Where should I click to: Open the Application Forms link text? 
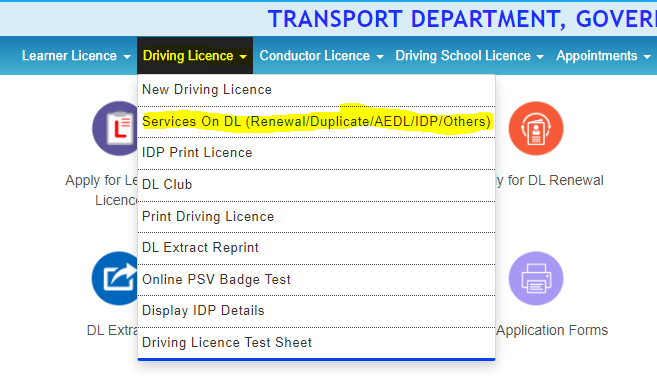coord(552,330)
